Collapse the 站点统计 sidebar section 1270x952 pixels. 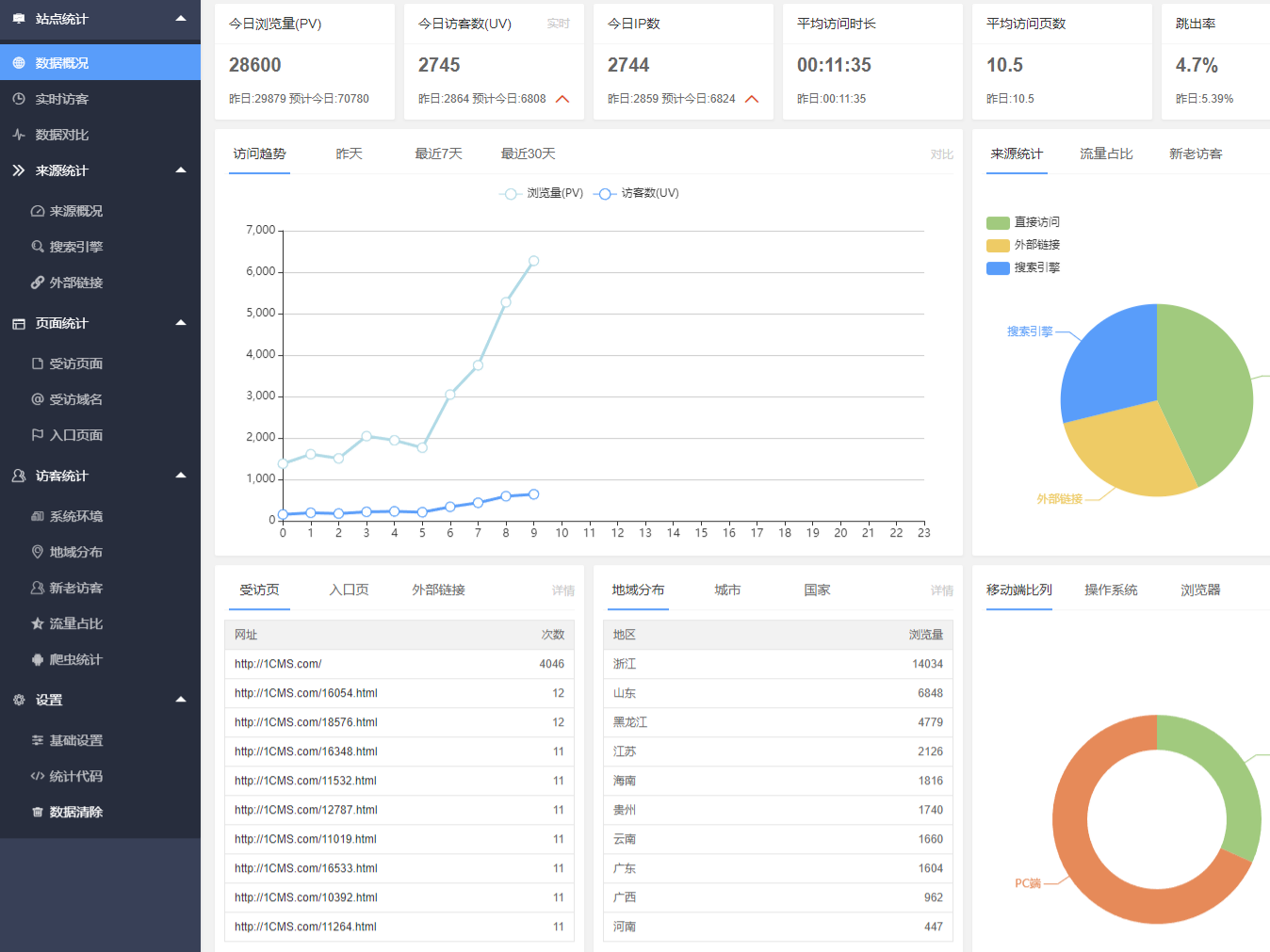coord(180,16)
